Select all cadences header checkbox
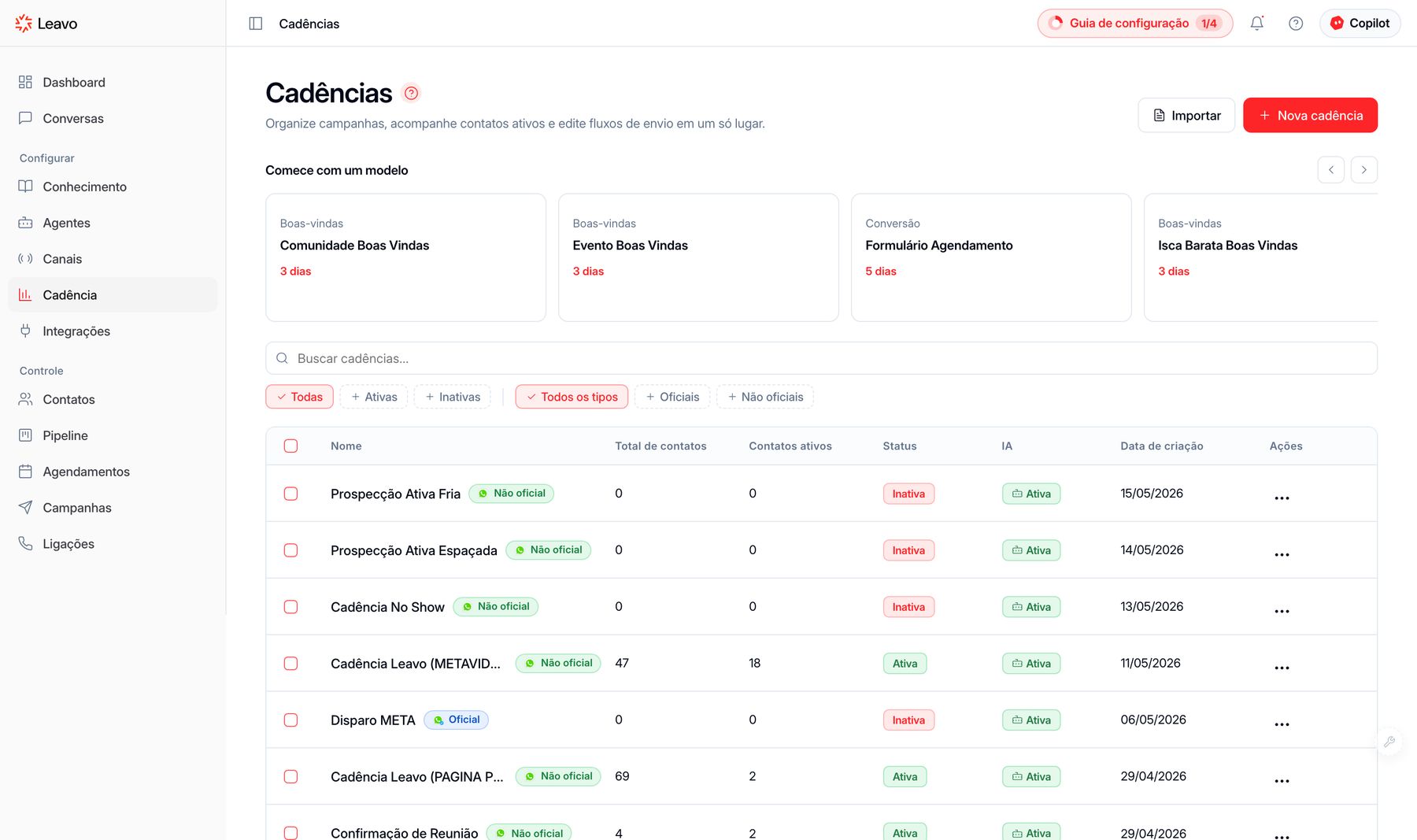The image size is (1417, 840). click(x=290, y=446)
